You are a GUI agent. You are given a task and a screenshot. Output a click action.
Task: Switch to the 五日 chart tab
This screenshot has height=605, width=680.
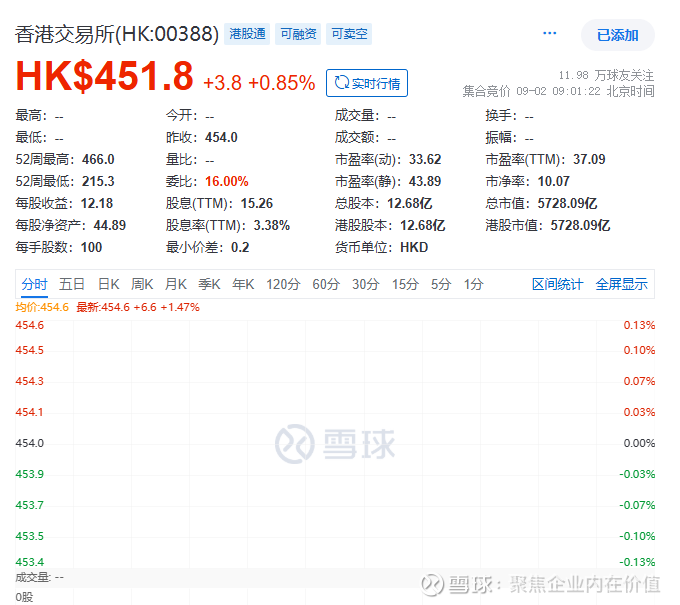(x=72, y=285)
